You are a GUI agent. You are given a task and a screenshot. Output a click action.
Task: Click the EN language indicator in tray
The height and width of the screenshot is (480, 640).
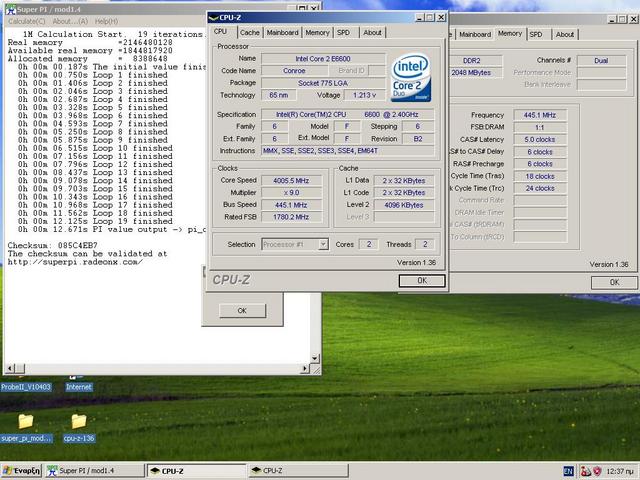click(569, 470)
